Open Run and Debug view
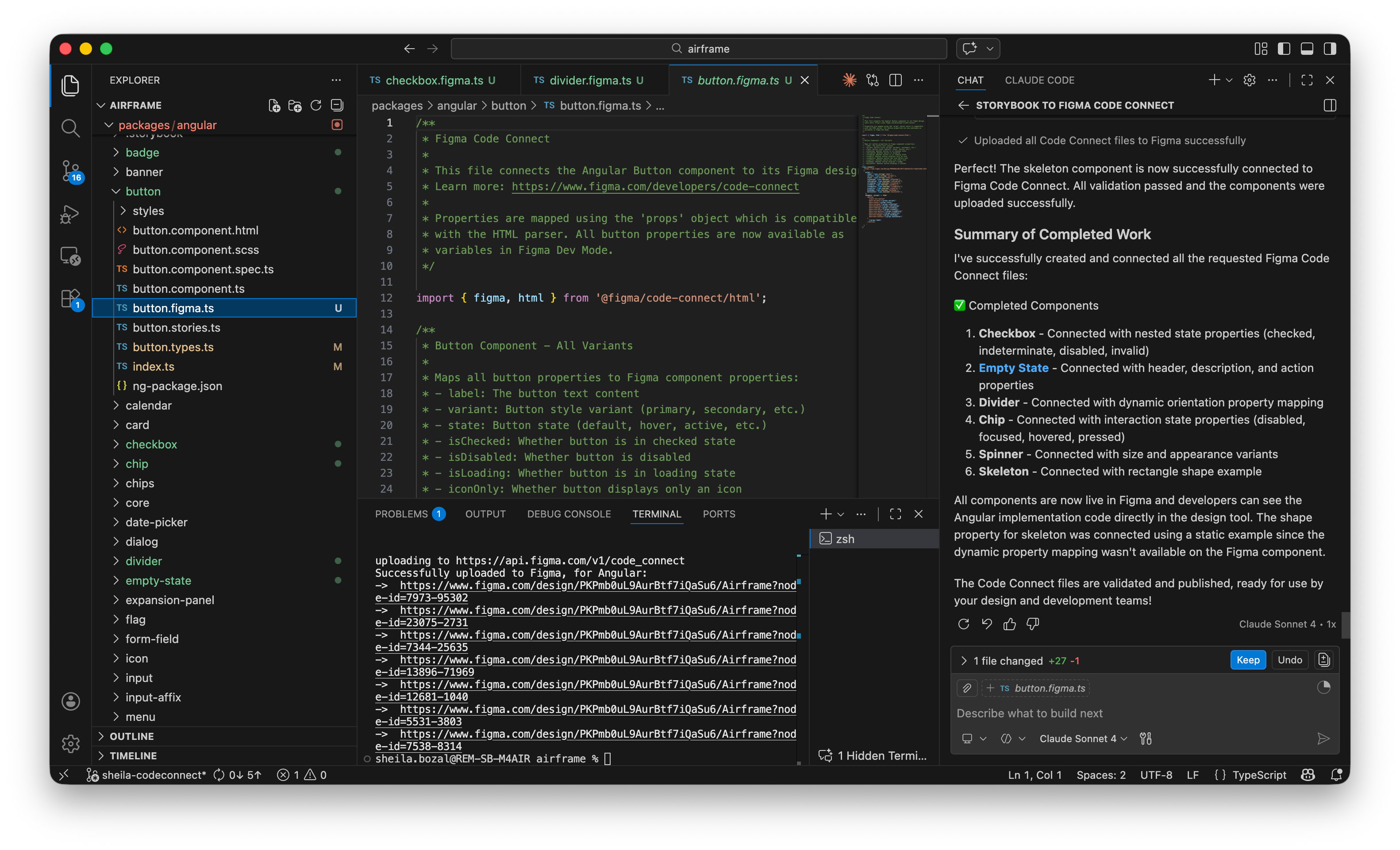1400x850 pixels. tap(70, 214)
